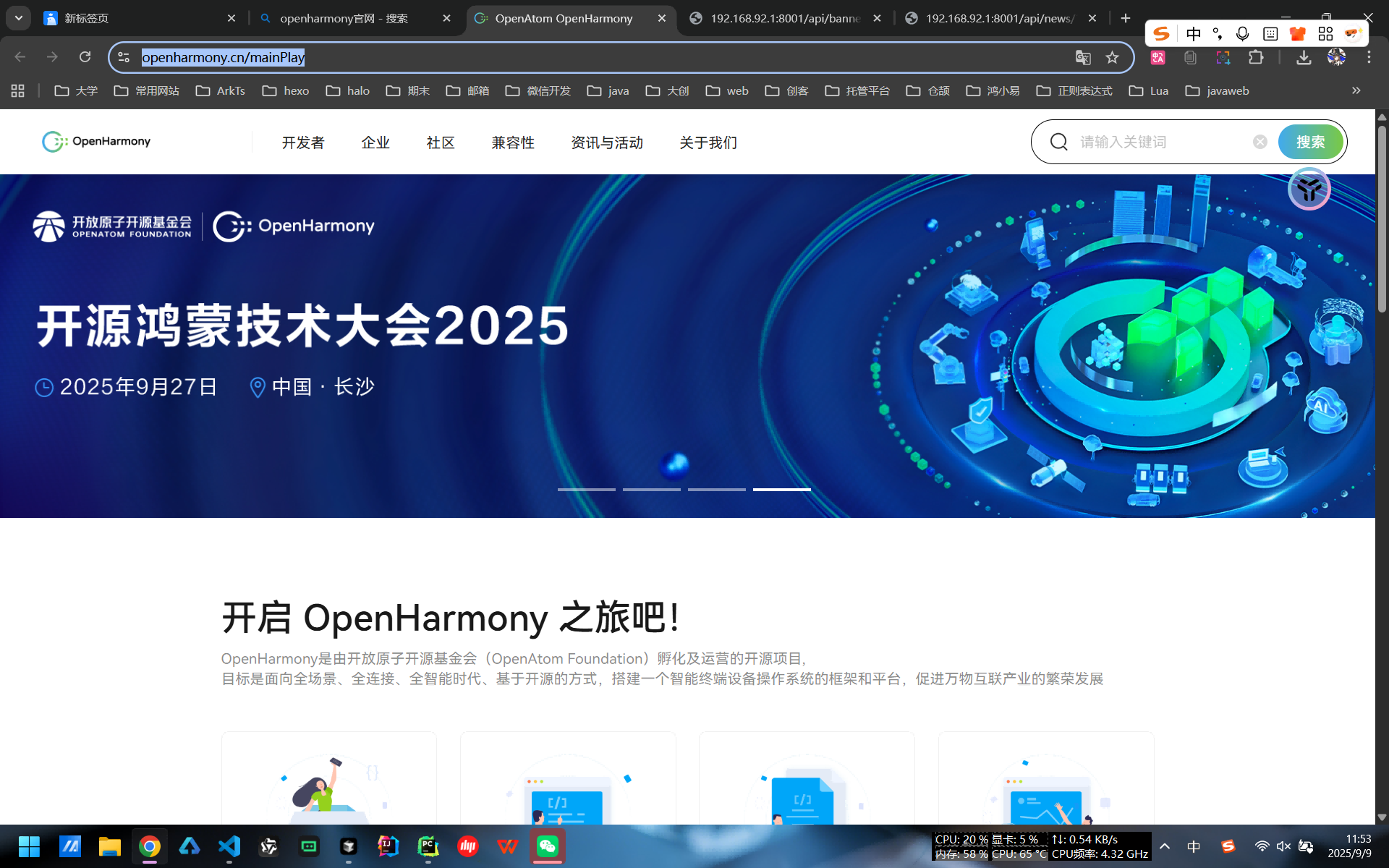Image resolution: width=1389 pixels, height=868 pixels.
Task: Switch to first banner slide indicator
Action: (586, 490)
